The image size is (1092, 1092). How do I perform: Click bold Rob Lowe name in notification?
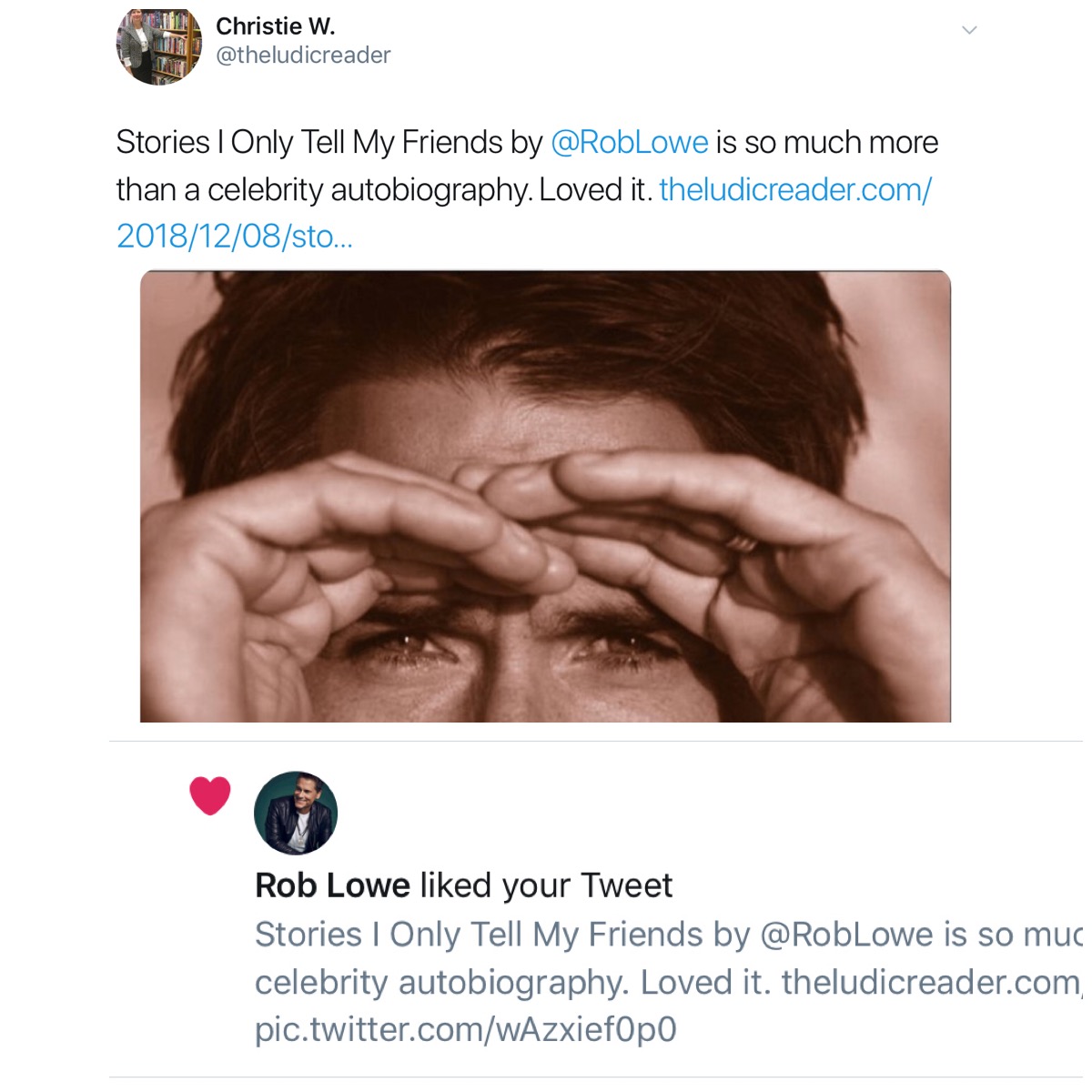coord(332,885)
